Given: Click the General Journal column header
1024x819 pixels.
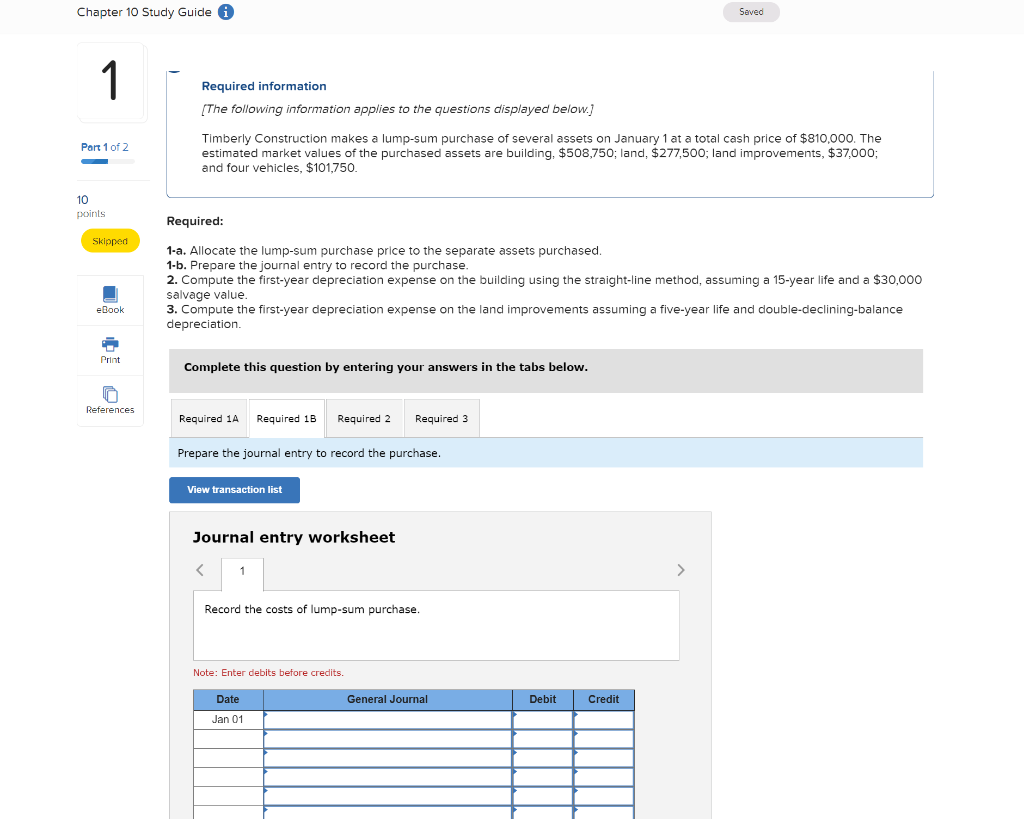Looking at the screenshot, I should coord(388,699).
